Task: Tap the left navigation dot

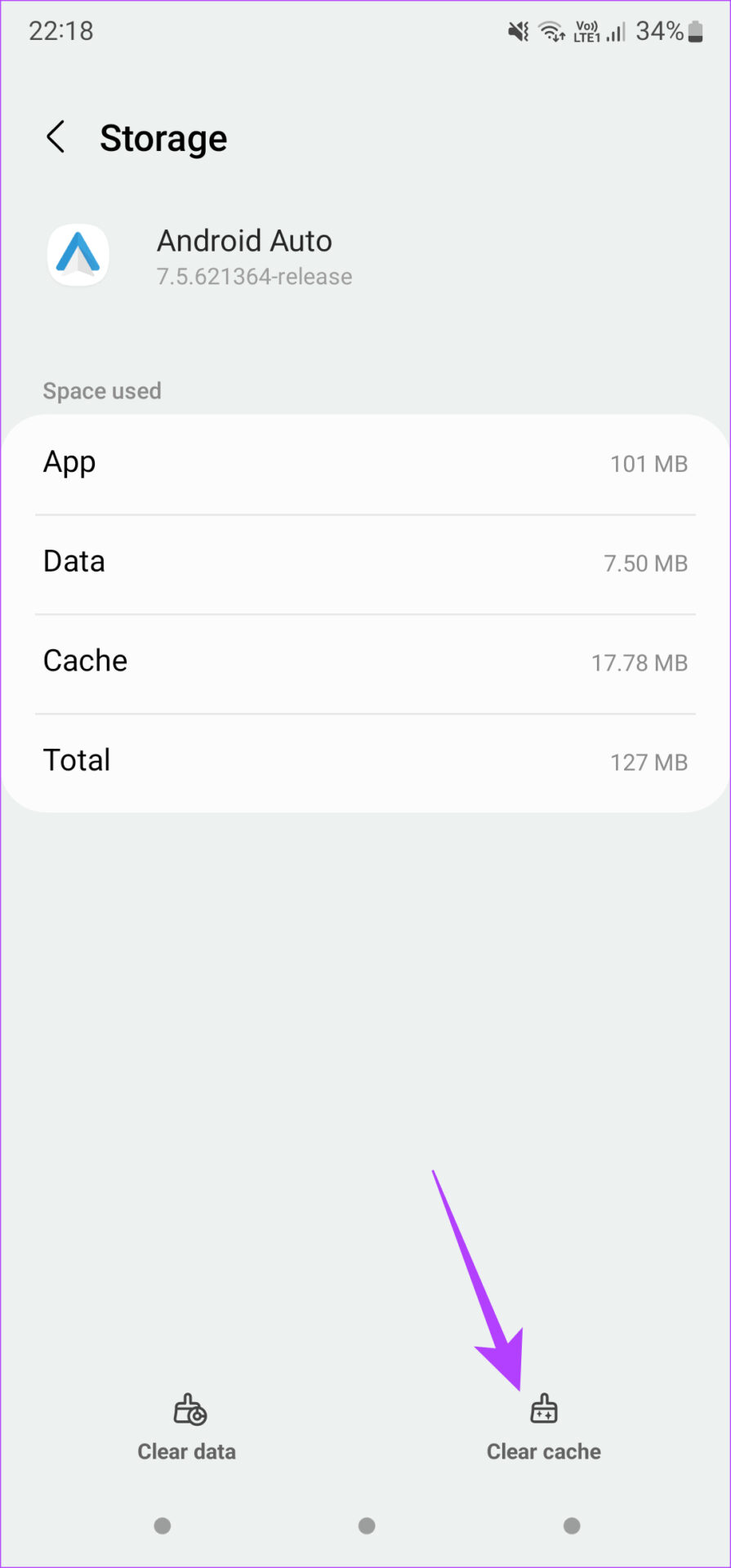Action: (x=163, y=1526)
